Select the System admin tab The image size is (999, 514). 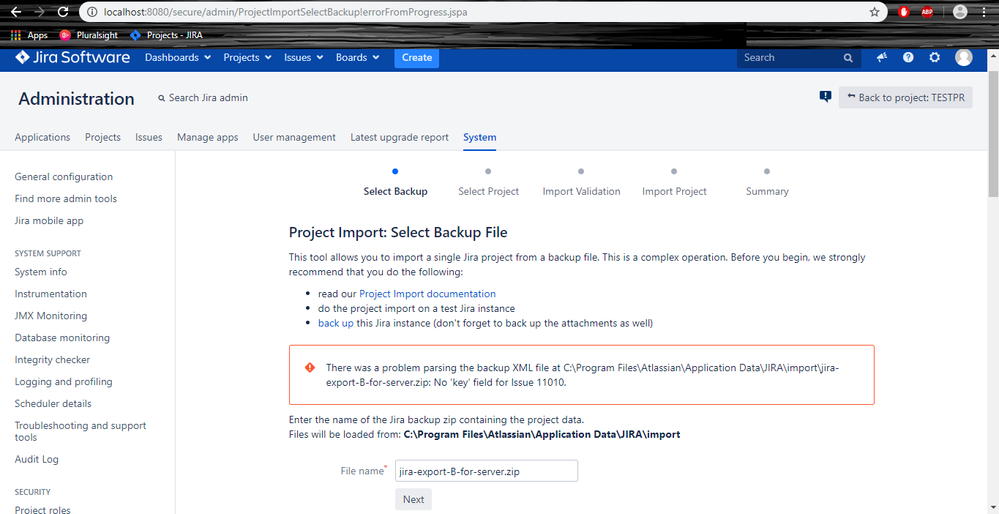480,137
